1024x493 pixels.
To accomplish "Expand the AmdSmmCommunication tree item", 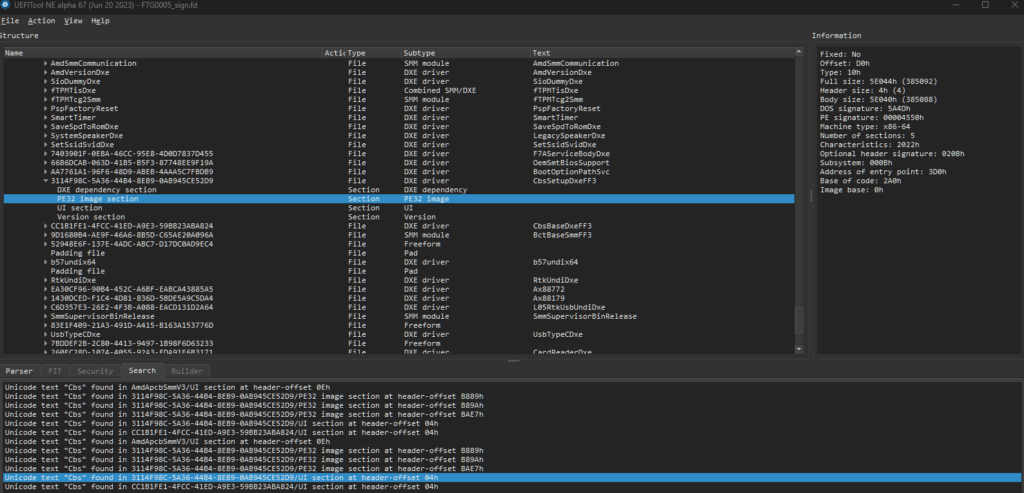I will click(46, 63).
